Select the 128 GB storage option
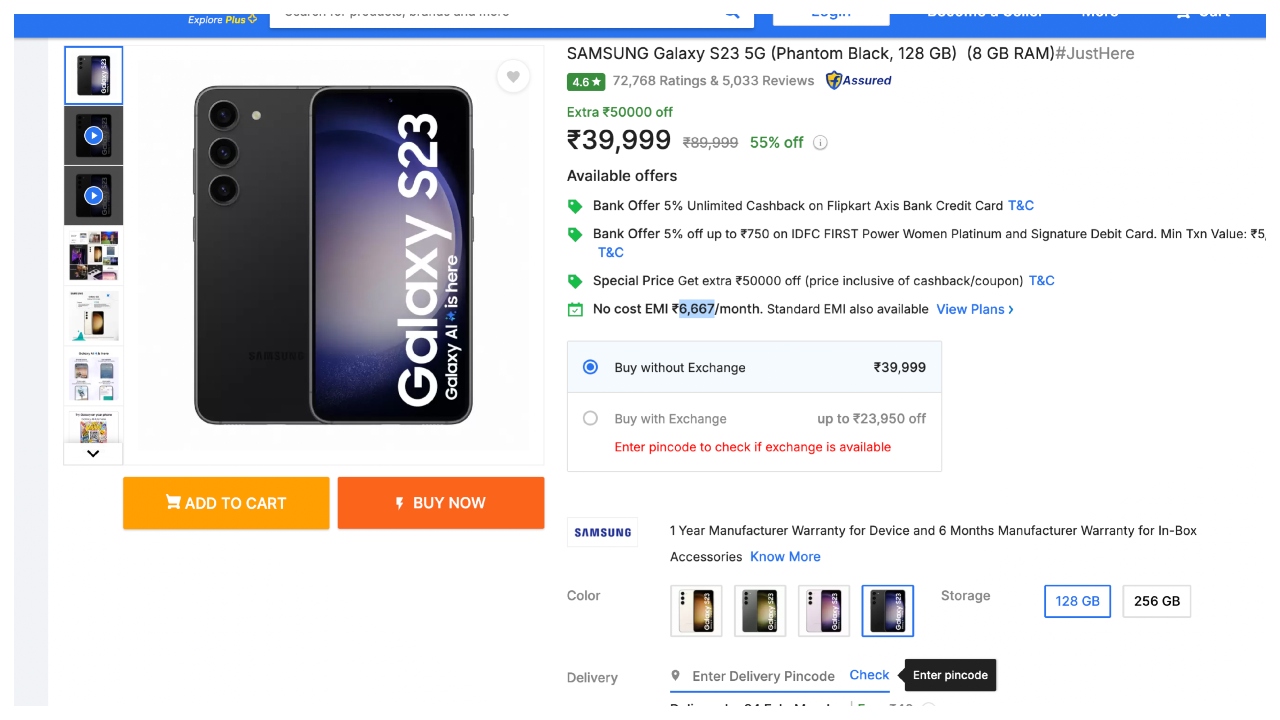The width and height of the screenshot is (1280, 720). pyautogui.click(x=1077, y=601)
